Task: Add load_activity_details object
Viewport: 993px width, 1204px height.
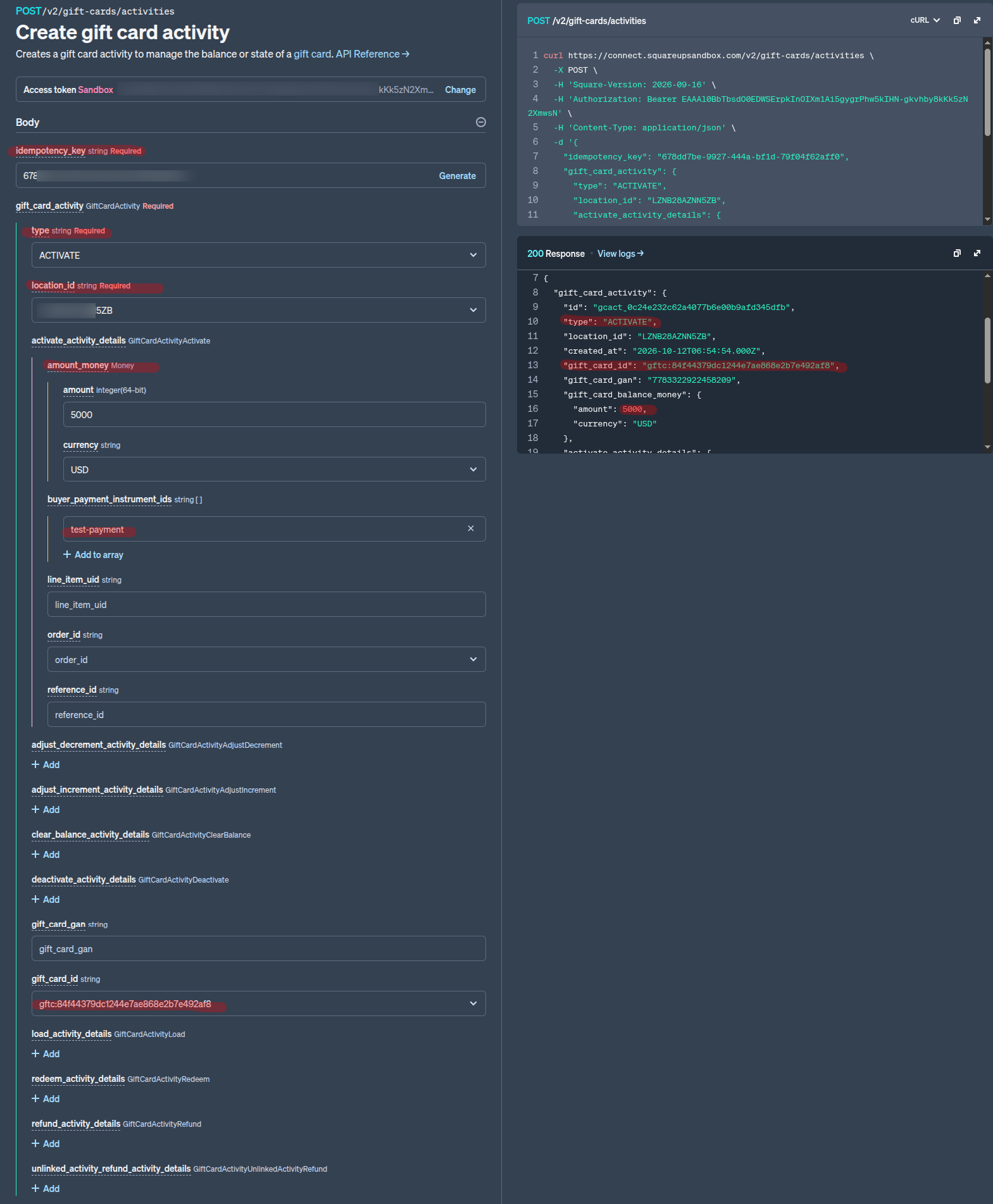Action: [x=46, y=1054]
